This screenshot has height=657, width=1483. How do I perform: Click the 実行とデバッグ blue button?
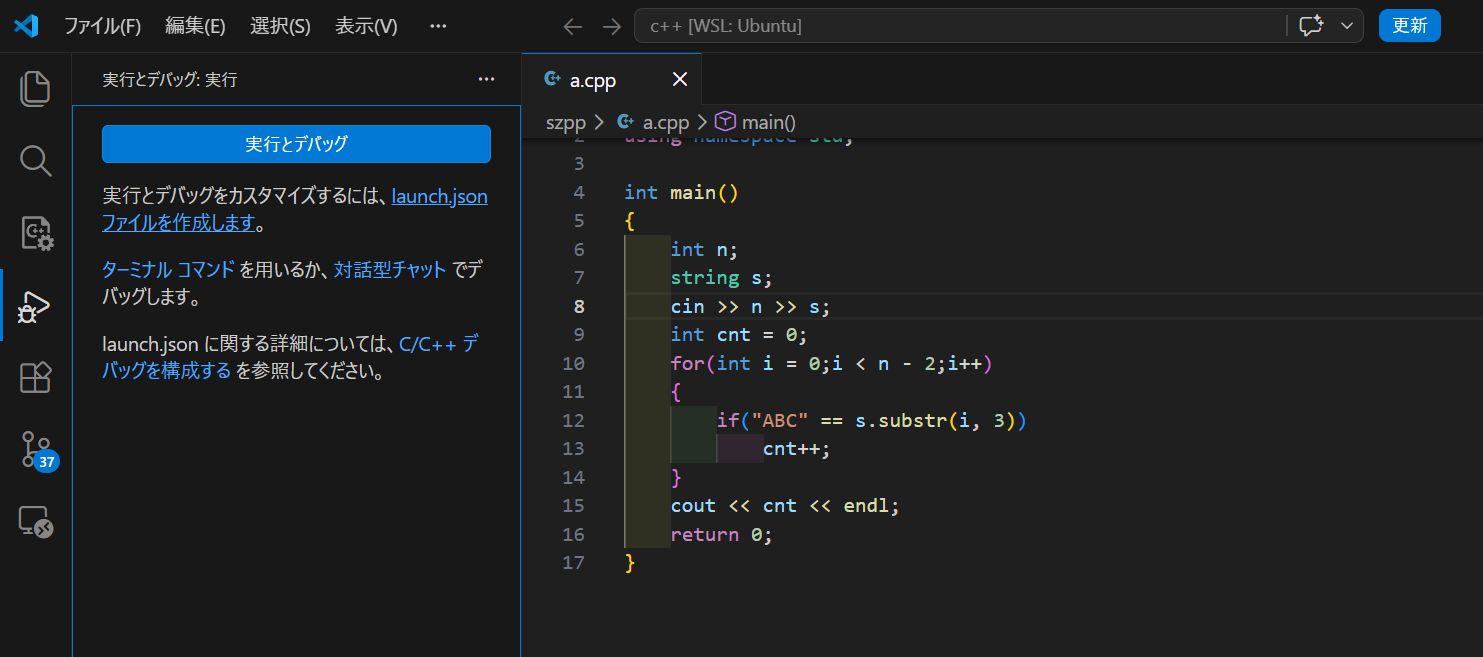pyautogui.click(x=296, y=144)
